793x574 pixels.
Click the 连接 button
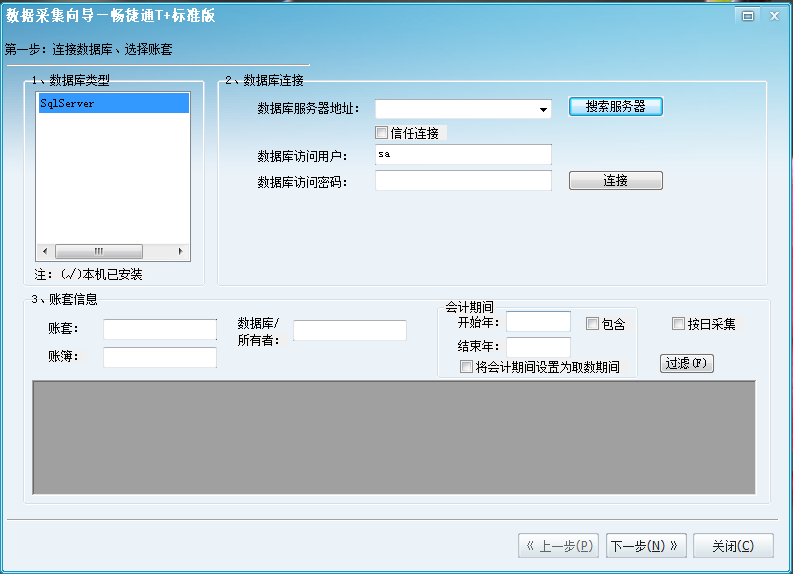pyautogui.click(x=615, y=181)
